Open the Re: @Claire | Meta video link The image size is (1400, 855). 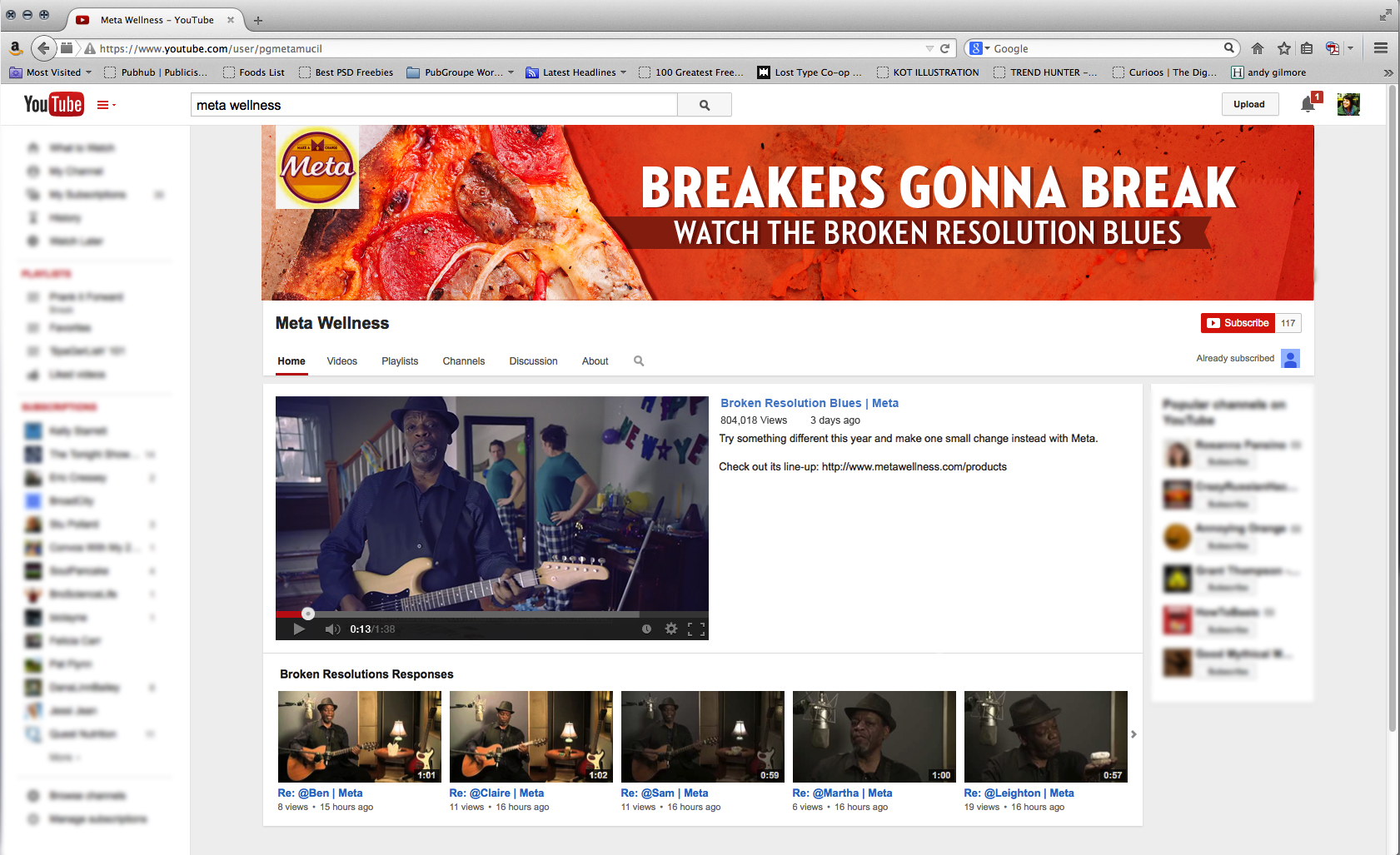[496, 793]
